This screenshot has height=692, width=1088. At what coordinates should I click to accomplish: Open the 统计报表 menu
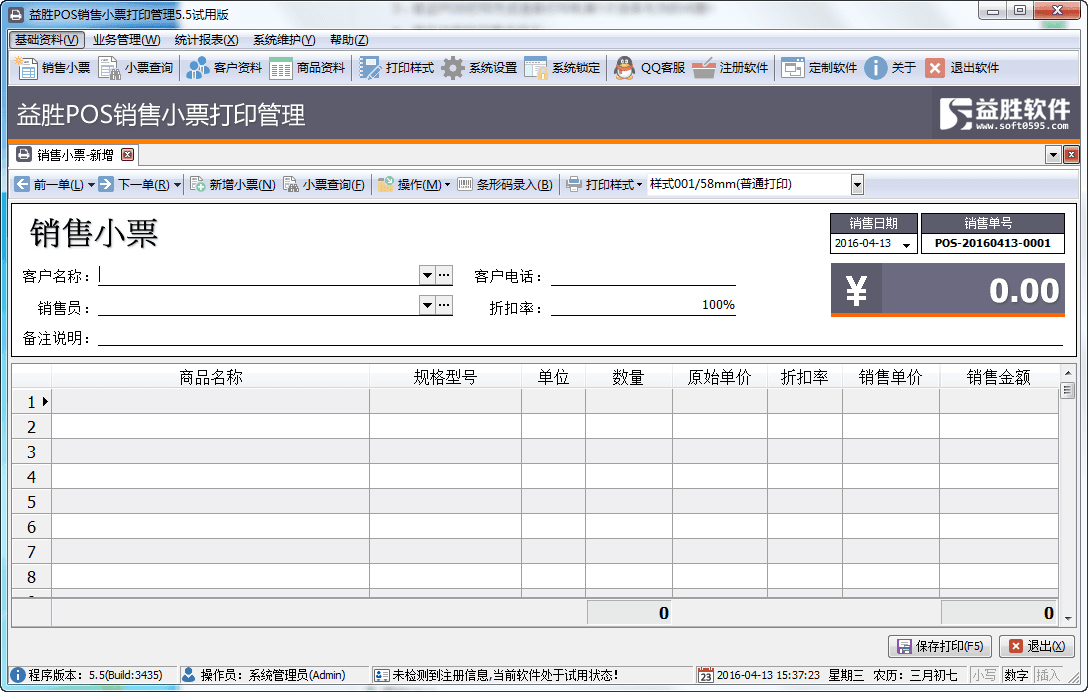pos(206,40)
